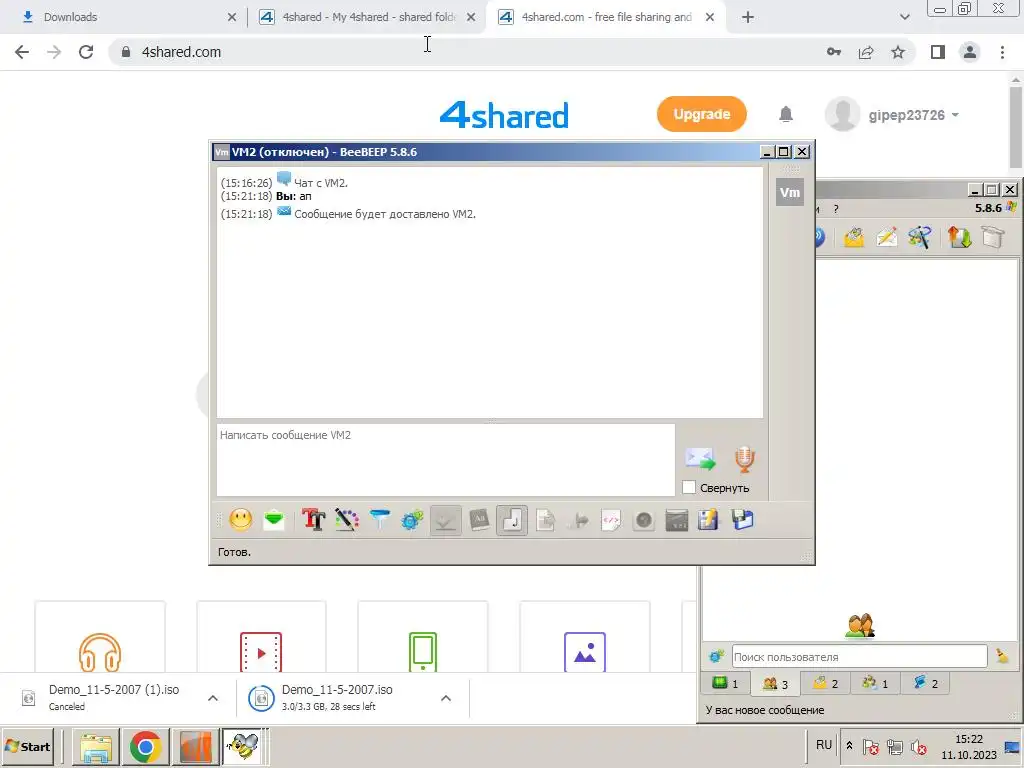
Task: Click the gray forward arrow icon
Action: point(579,520)
